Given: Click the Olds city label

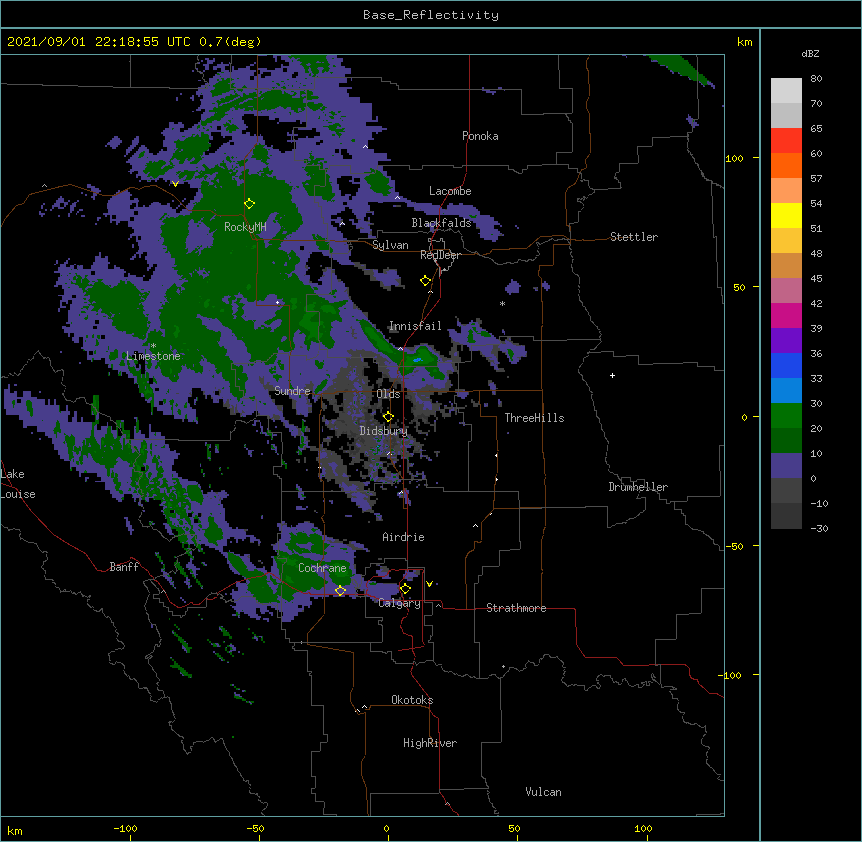Looking at the screenshot, I should tap(388, 394).
